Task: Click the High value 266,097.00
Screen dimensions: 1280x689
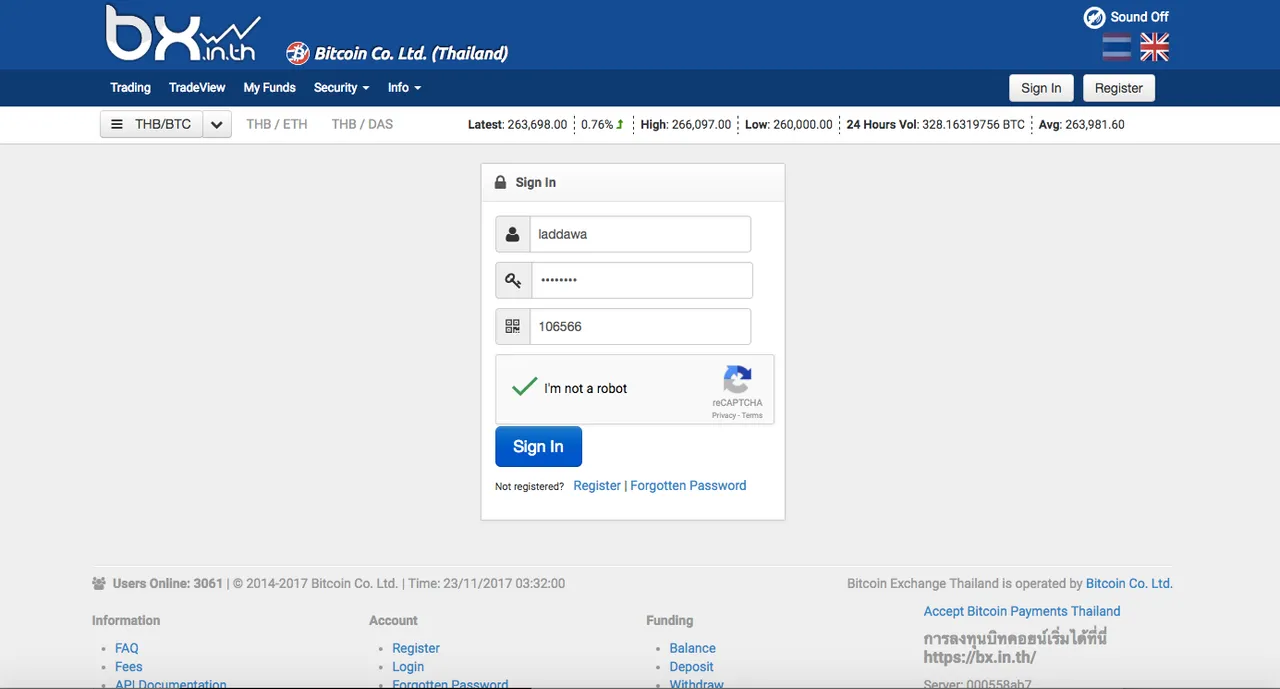Action: [x=701, y=125]
